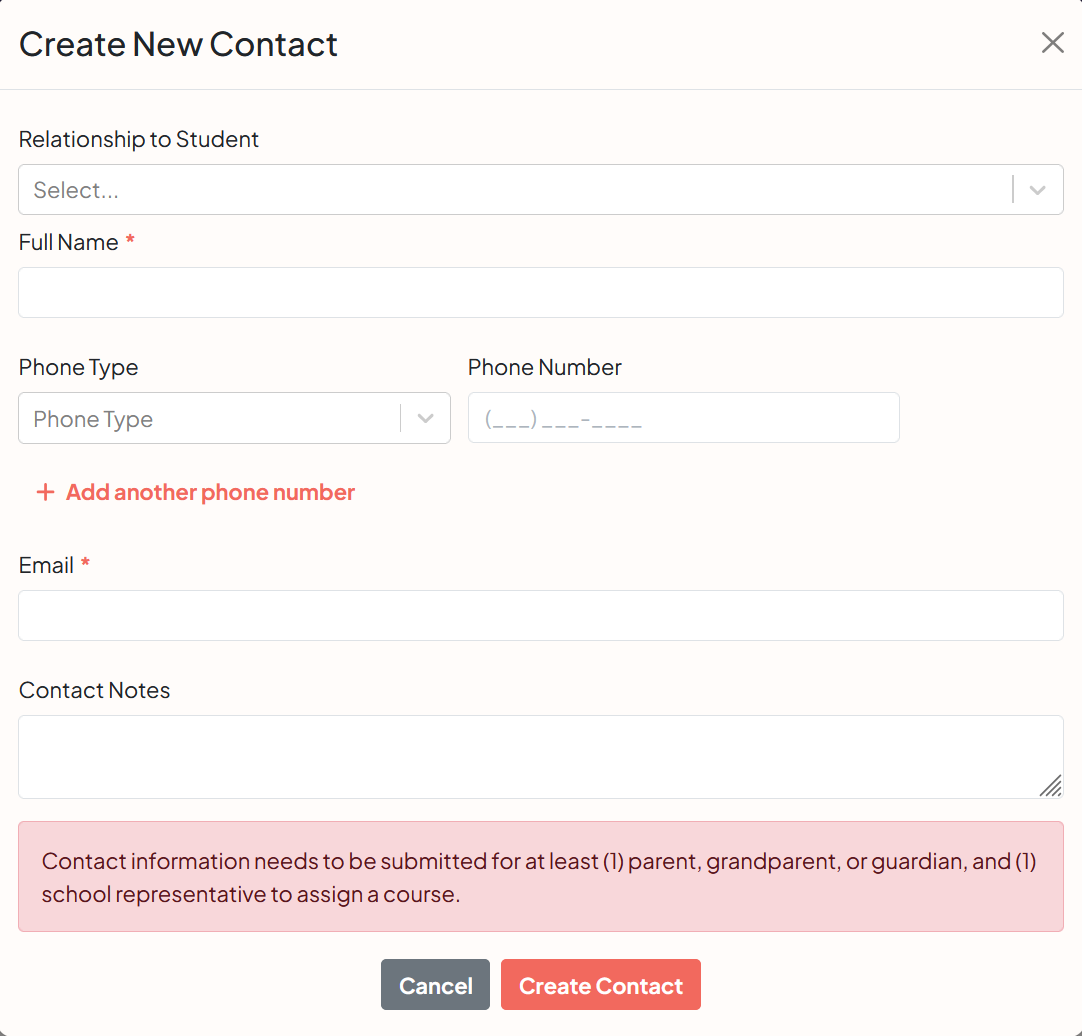Click the plus sign next to phone number option
The image size is (1082, 1036).
pyautogui.click(x=46, y=491)
